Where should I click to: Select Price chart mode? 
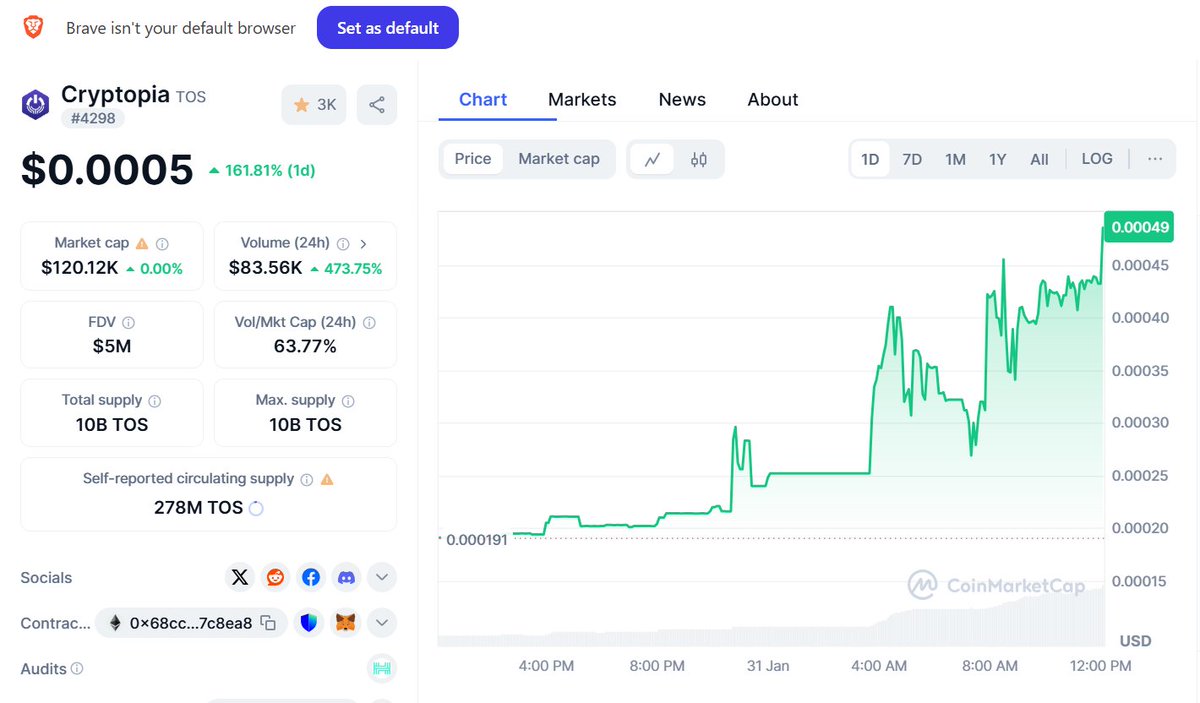[473, 159]
